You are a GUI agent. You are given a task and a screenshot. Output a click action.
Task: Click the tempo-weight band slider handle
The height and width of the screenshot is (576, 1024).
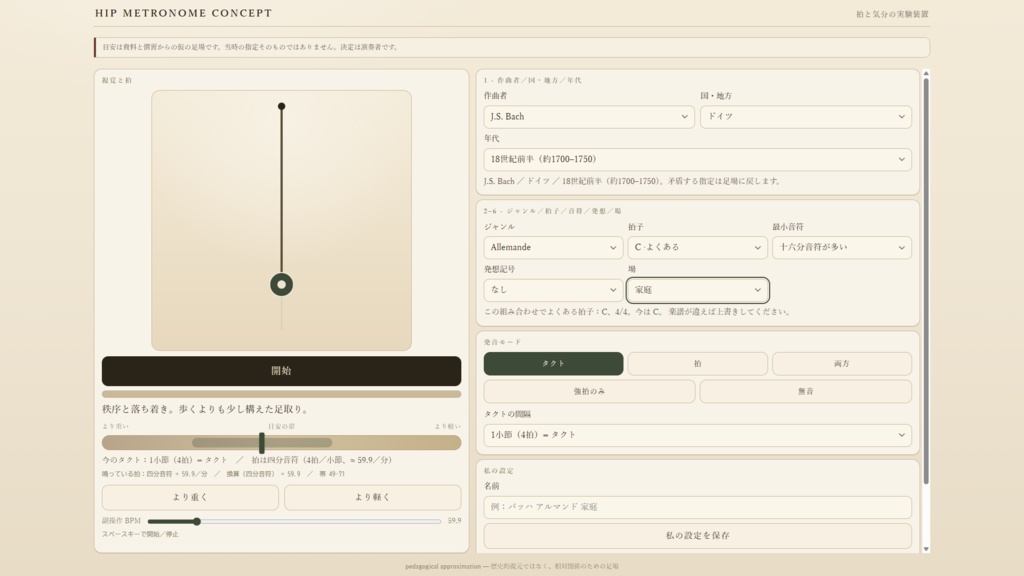pyautogui.click(x=262, y=443)
